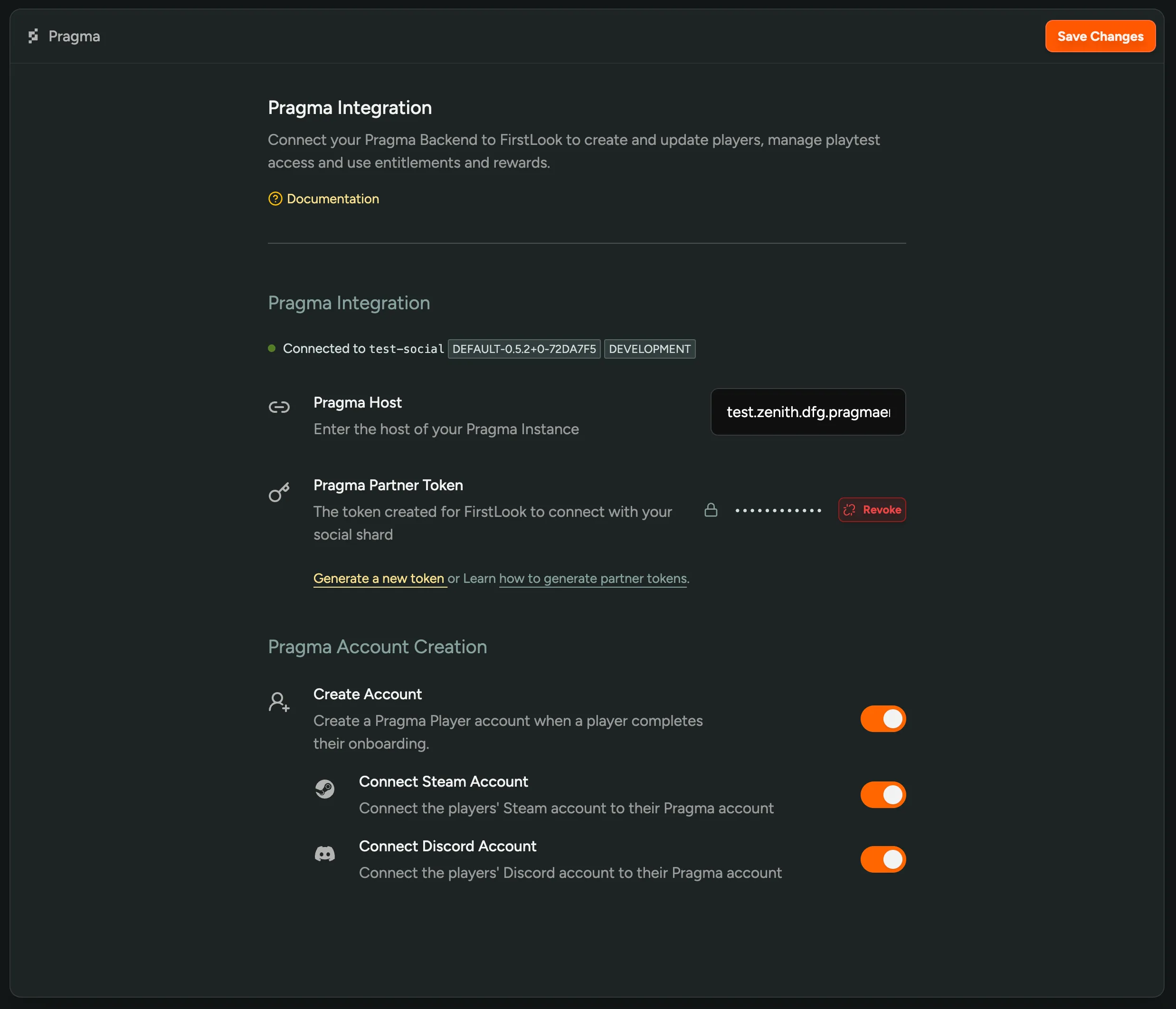This screenshot has width=1176, height=1009.
Task: Click the Discord icon under Account Creation
Action: [325, 853]
